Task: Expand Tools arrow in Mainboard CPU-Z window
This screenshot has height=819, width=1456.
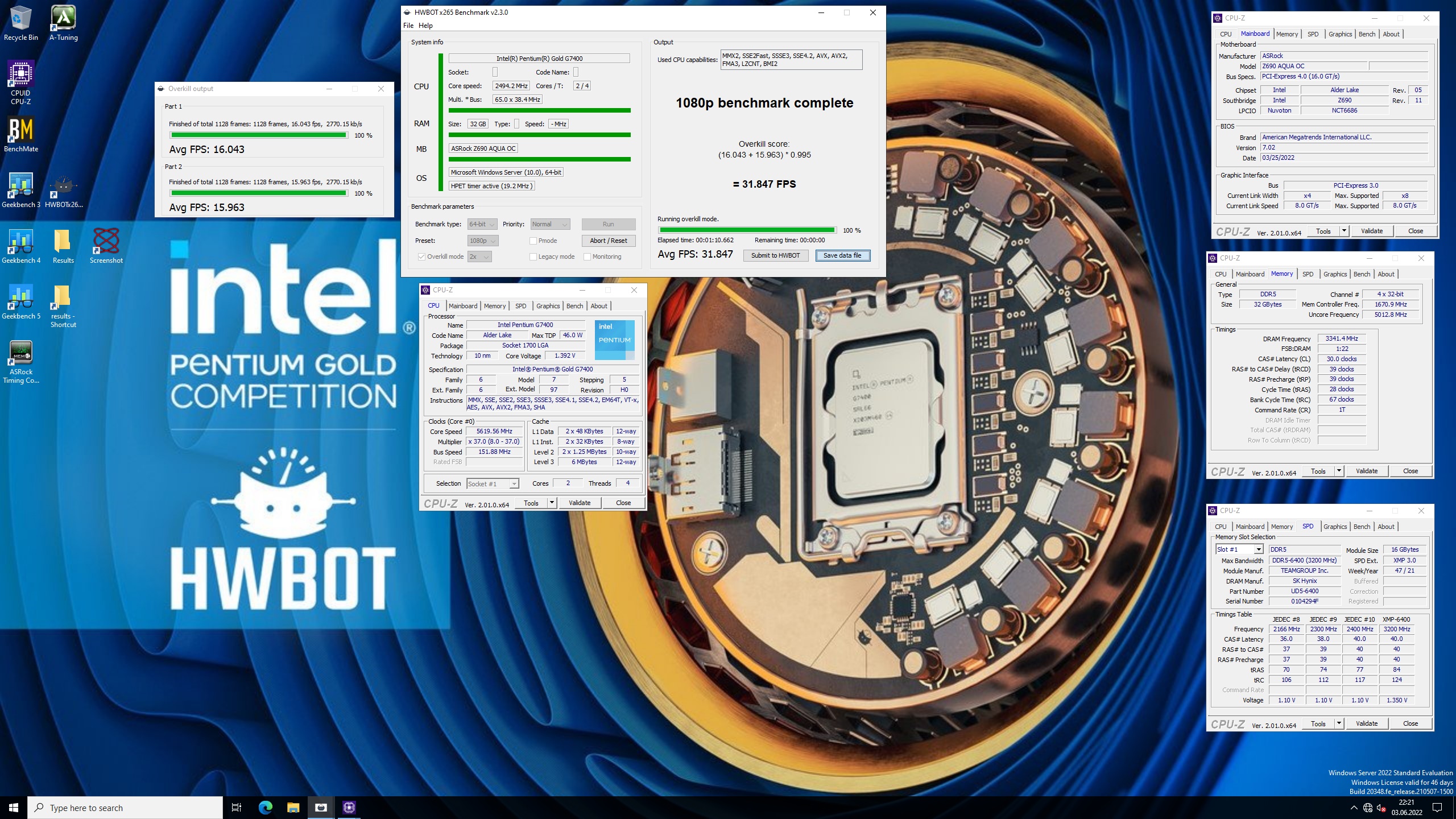Action: pos(1344,231)
